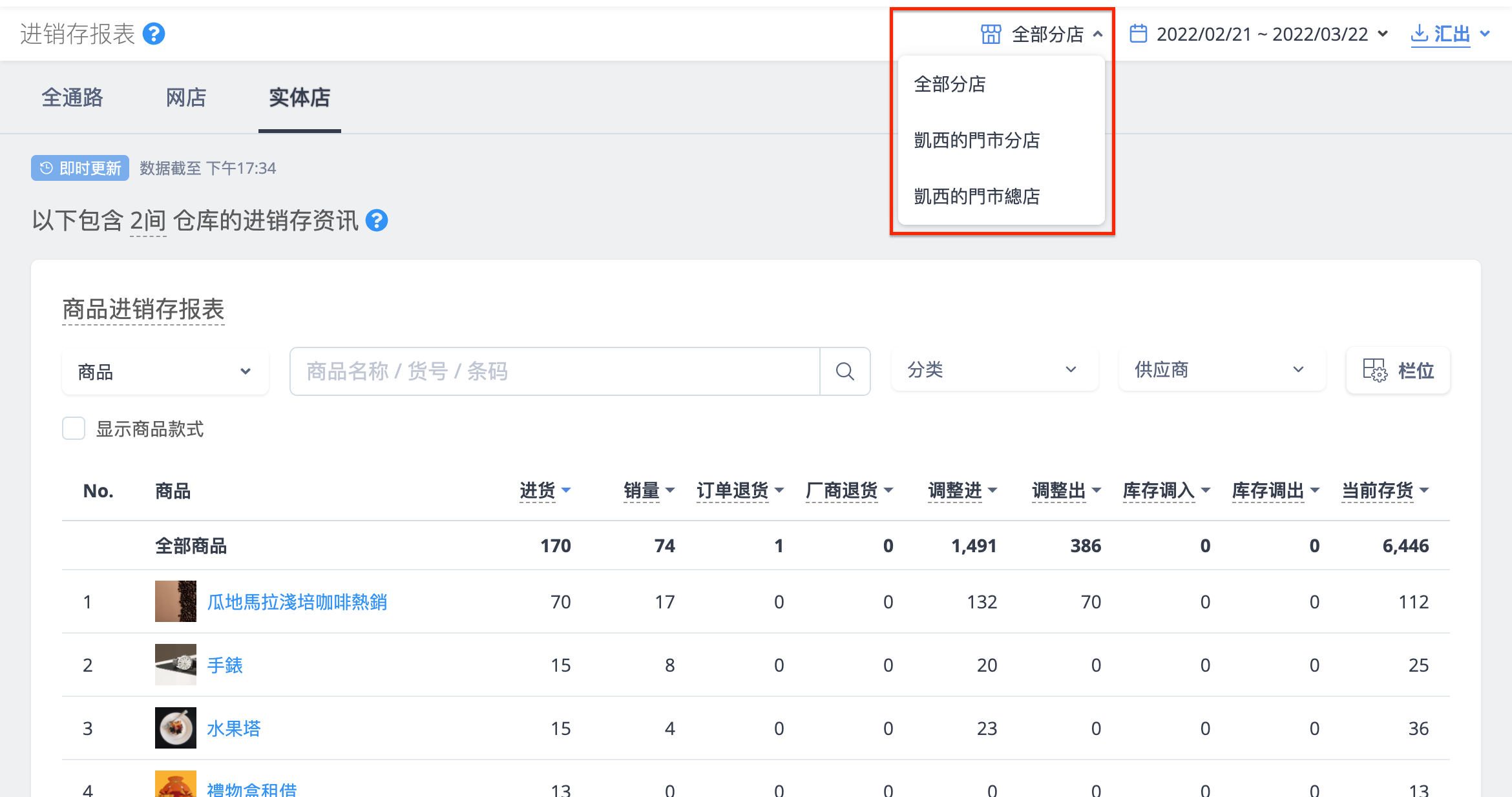The height and width of the screenshot is (797, 1512).
Task: Click the 手錶 product thumbnail image
Action: (176, 665)
